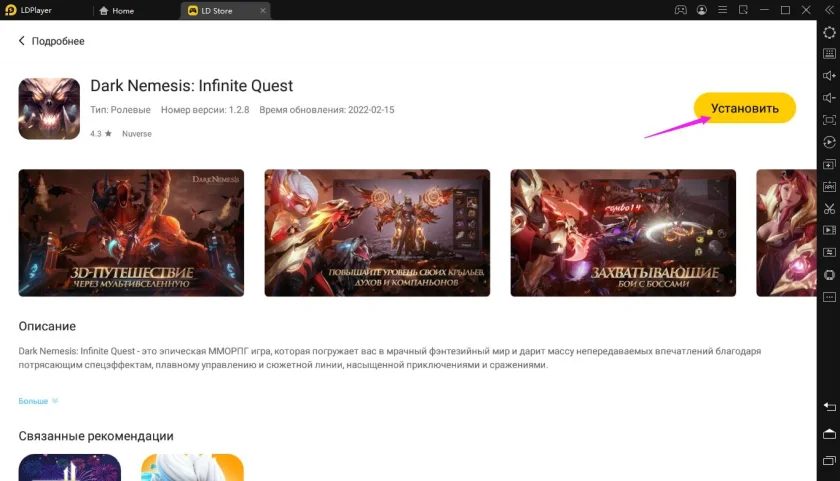
Task: Click the rotate screen phone icon
Action: pyautogui.click(x=829, y=275)
